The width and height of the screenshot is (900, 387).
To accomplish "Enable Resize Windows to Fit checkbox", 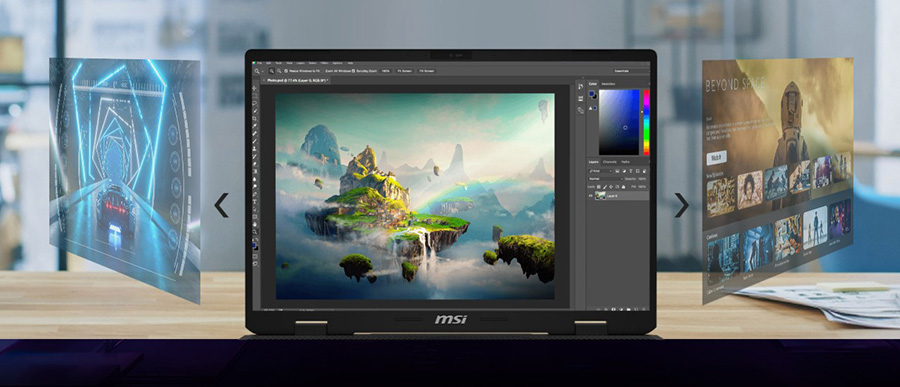I will click(x=286, y=71).
